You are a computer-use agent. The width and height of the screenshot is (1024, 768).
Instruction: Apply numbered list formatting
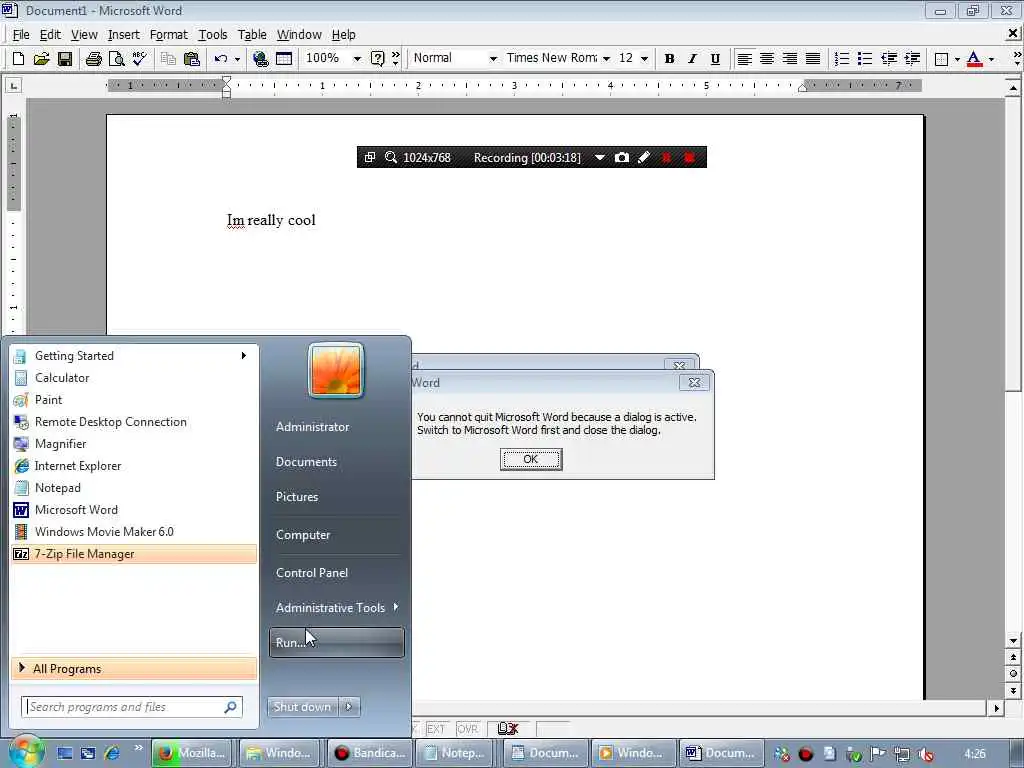[x=842, y=59]
